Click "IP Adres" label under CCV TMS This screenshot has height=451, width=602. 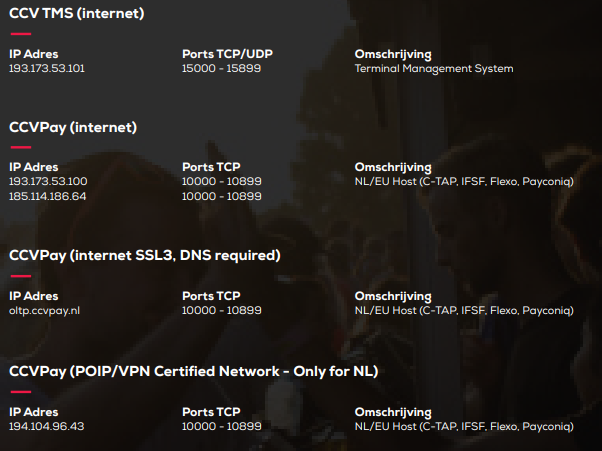pyautogui.click(x=34, y=53)
